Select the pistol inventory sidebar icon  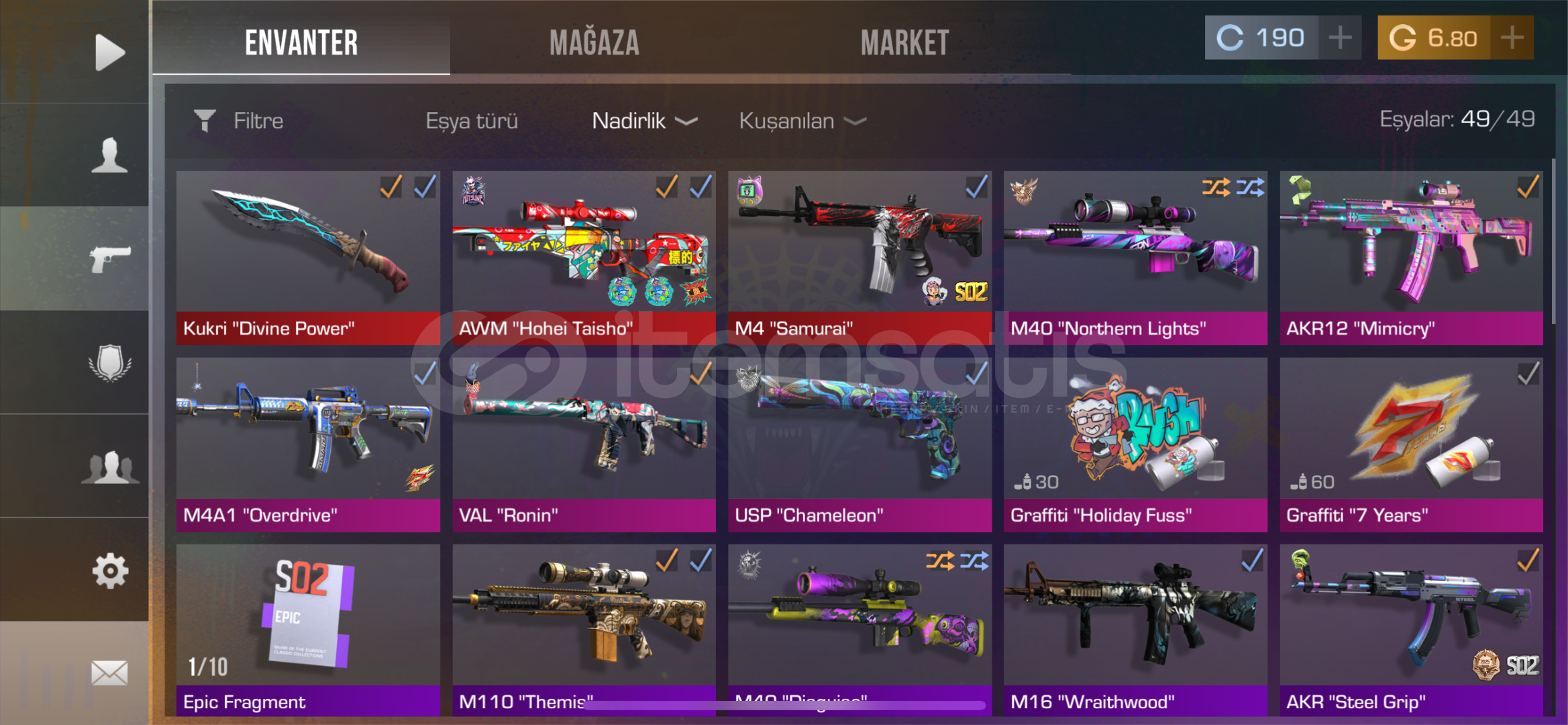tap(111, 258)
